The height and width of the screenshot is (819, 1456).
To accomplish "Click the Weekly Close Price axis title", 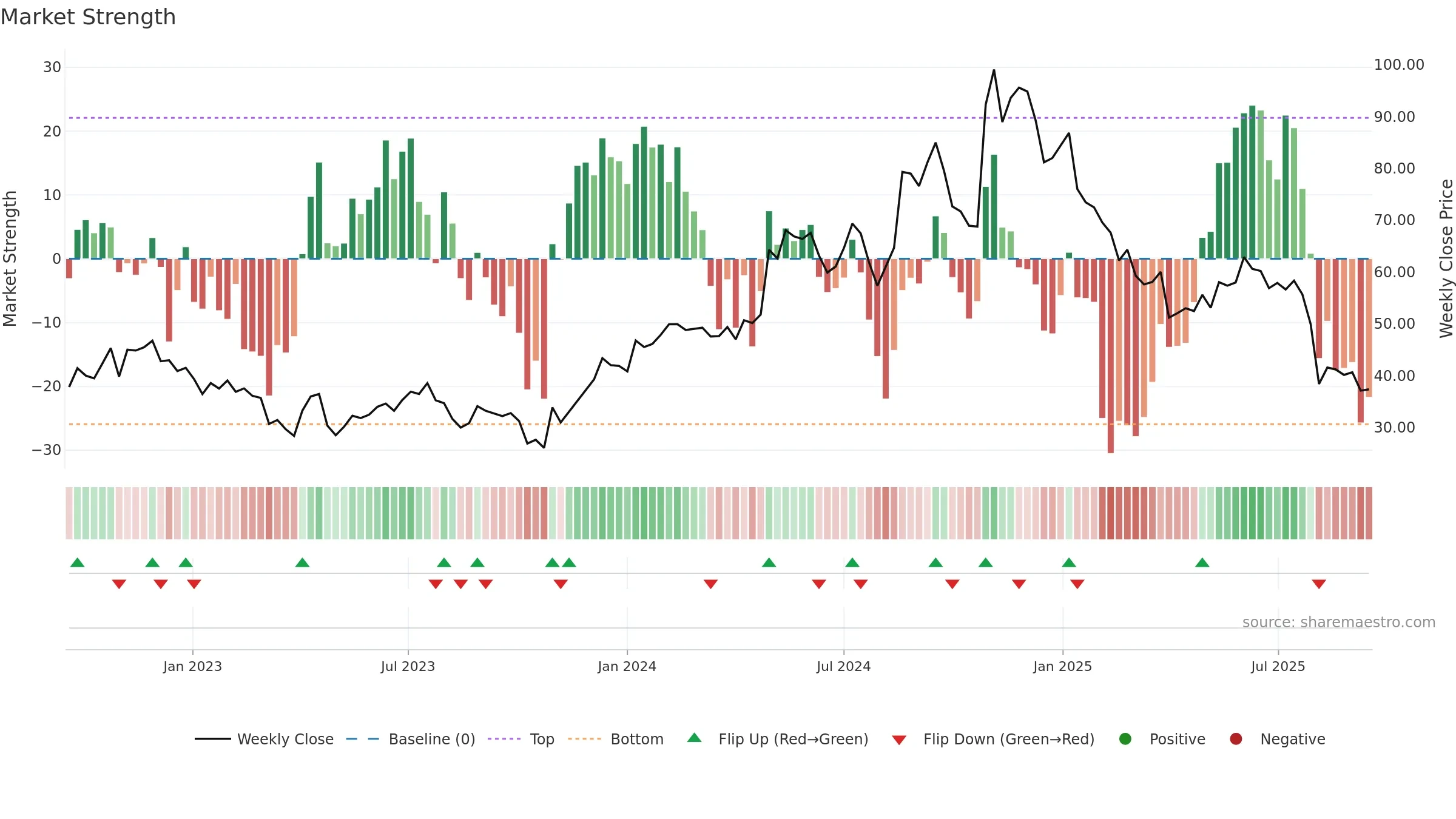I will pos(1446,258).
